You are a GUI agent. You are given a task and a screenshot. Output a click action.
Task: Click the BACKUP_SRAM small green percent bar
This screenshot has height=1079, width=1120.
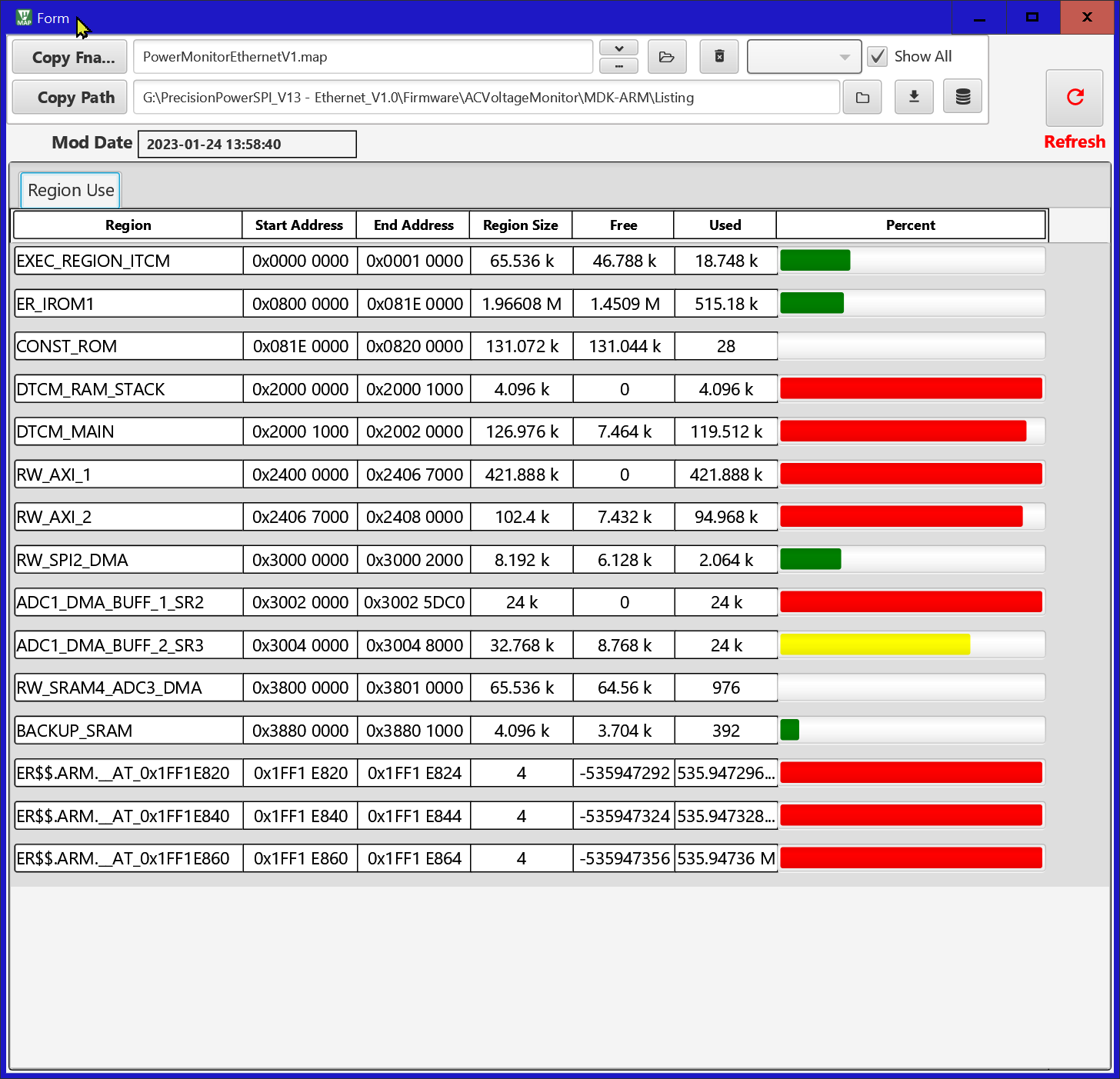[912, 730]
